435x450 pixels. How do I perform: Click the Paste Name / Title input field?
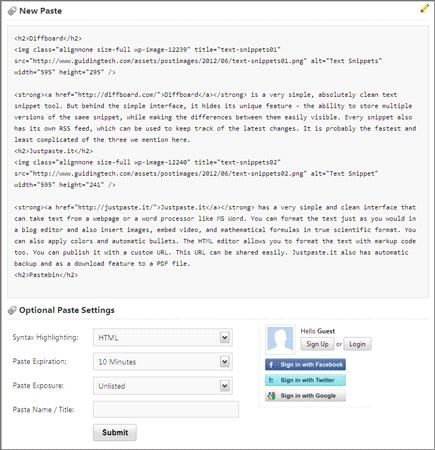[x=166, y=409]
